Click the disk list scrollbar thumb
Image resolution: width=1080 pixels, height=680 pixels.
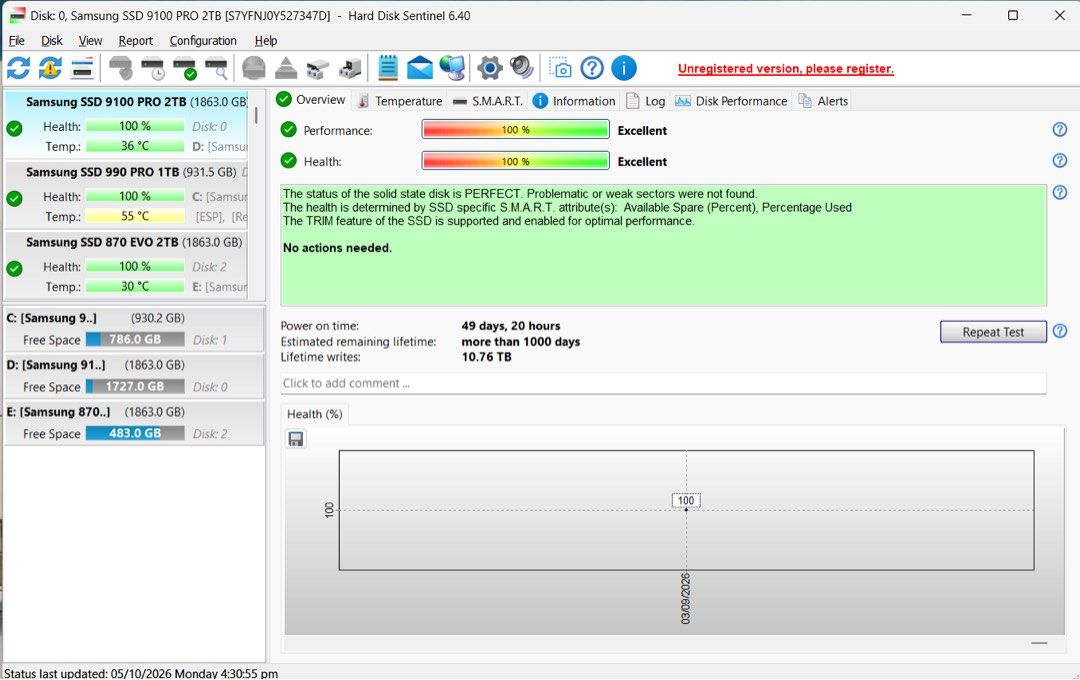(256, 114)
